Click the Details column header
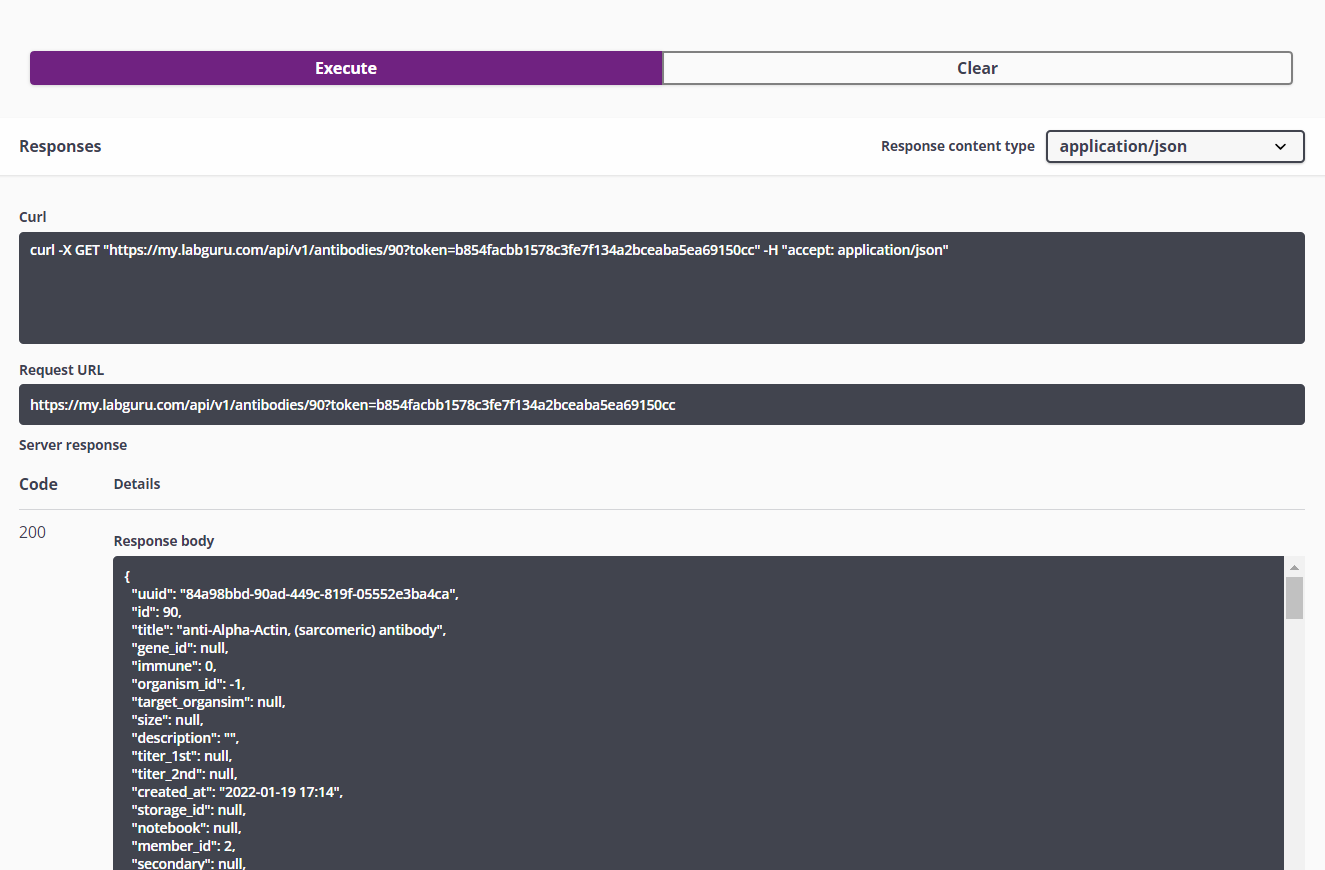Viewport: 1325px width, 870px height. [x=137, y=484]
